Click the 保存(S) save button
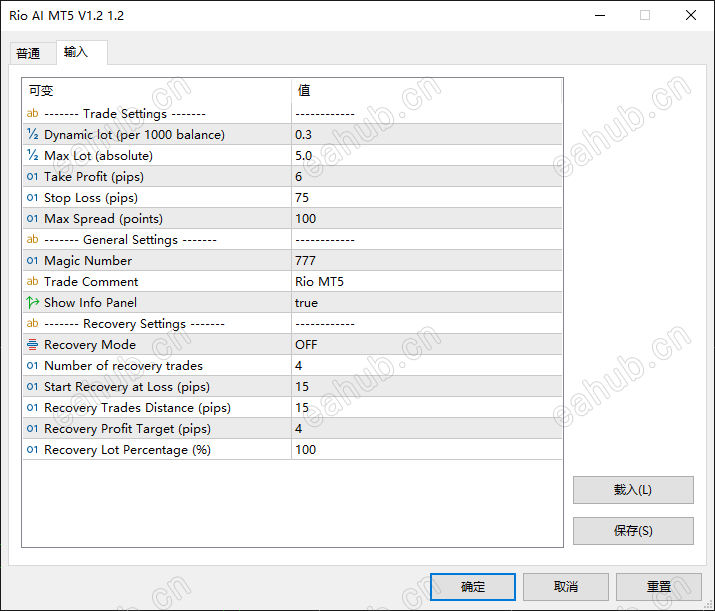Screen dimensions: 715x611 coord(633,531)
